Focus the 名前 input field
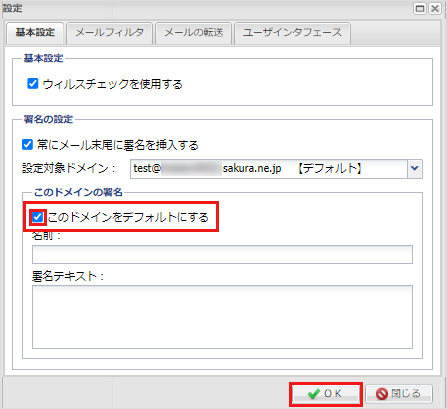Viewport: 447px width, 409px height. (222, 255)
